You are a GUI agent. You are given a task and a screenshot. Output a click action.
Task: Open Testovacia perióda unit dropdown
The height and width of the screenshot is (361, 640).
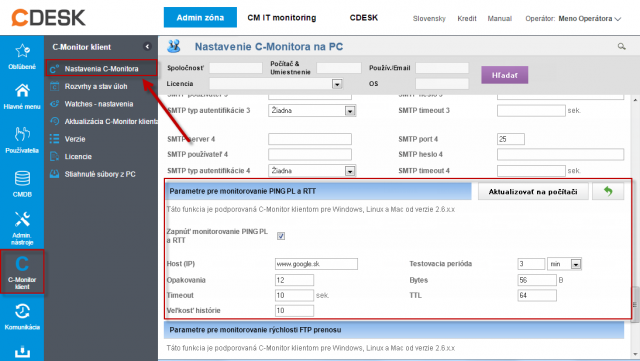coord(564,264)
